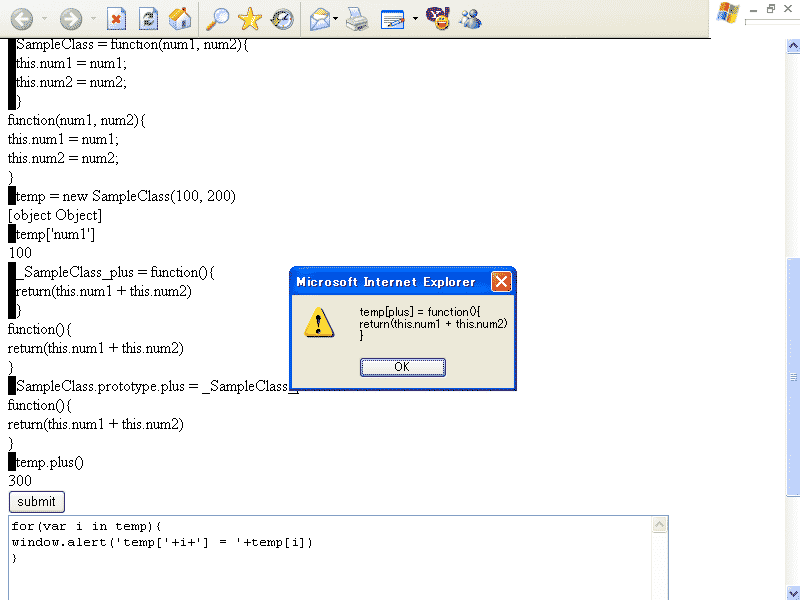Click the result value "300"
The image size is (800, 600).
(20, 481)
